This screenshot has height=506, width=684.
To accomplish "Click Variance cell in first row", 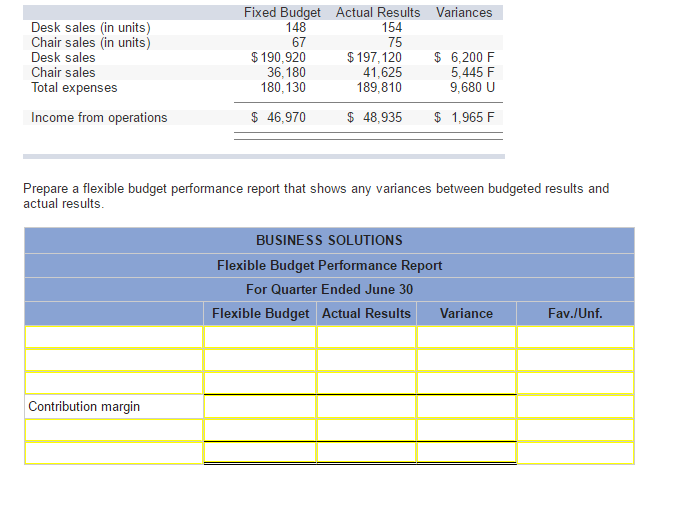I will tap(466, 337).
